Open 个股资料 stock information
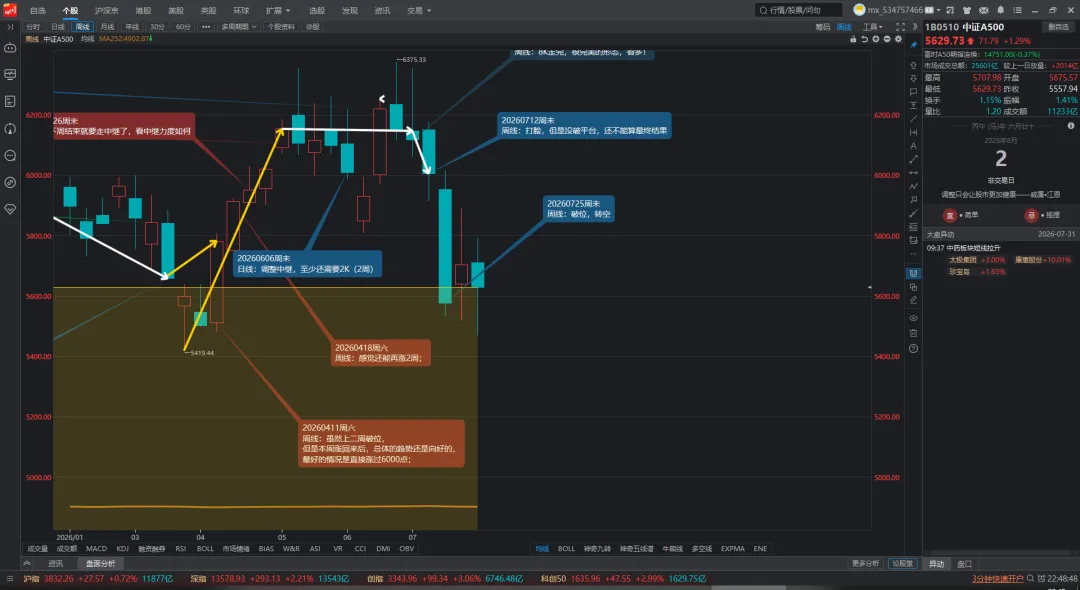 tap(280, 27)
